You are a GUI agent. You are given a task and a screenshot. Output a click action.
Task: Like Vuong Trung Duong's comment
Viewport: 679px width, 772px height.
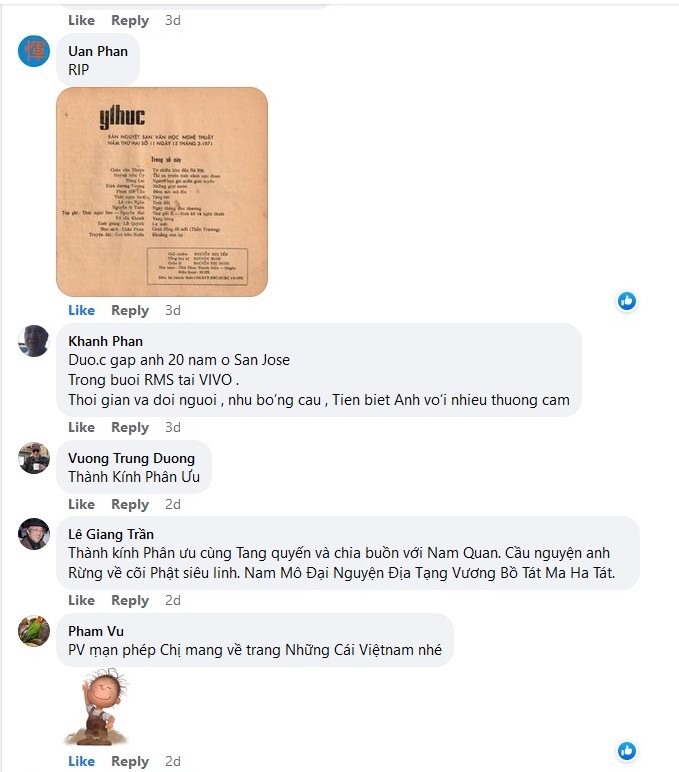(81, 504)
